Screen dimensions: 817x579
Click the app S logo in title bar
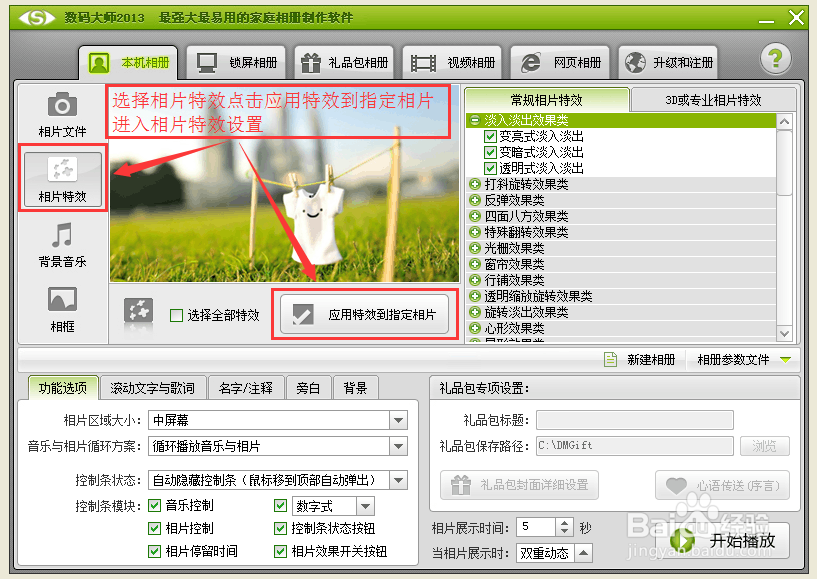(36, 18)
